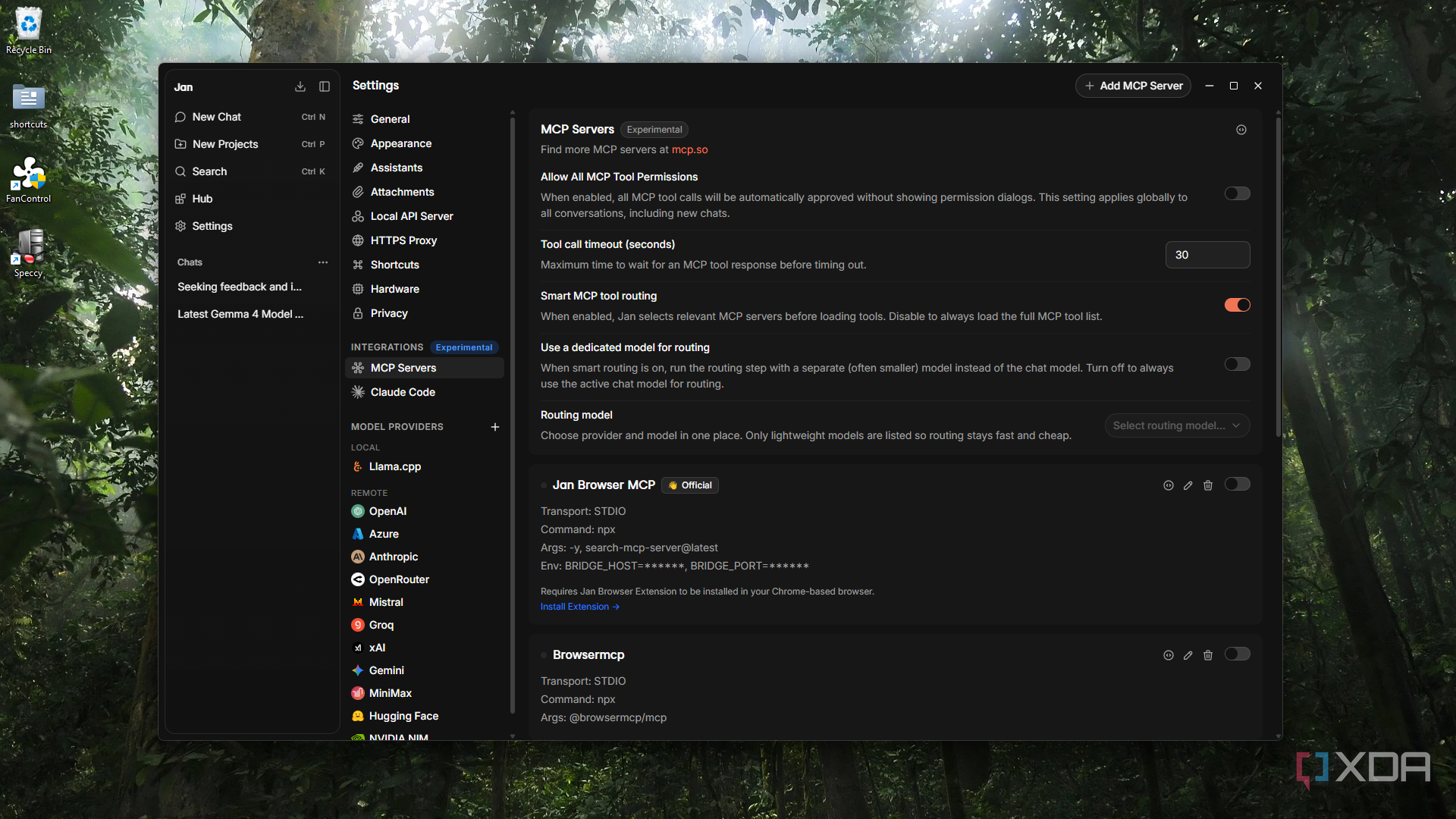The width and height of the screenshot is (1456, 819).
Task: Enable Allow All MCP Tool Permissions toggle
Action: click(1237, 193)
